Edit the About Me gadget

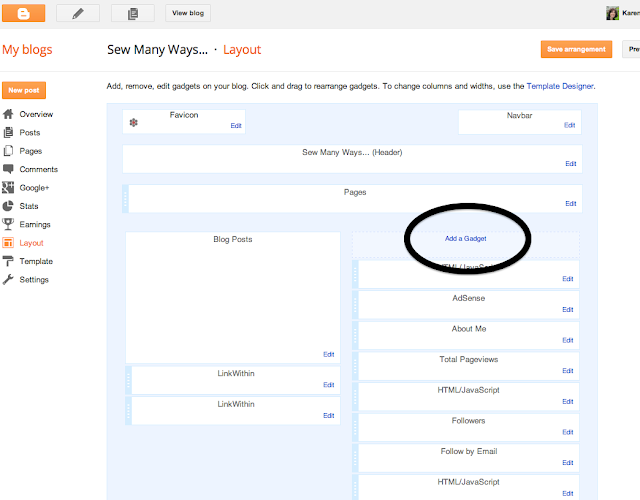(x=568, y=340)
